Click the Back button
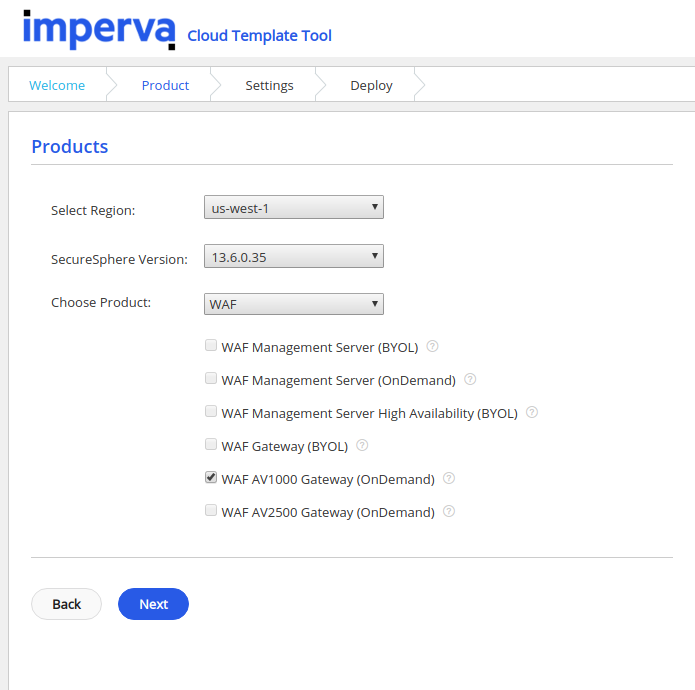This screenshot has width=695, height=690. 67,604
